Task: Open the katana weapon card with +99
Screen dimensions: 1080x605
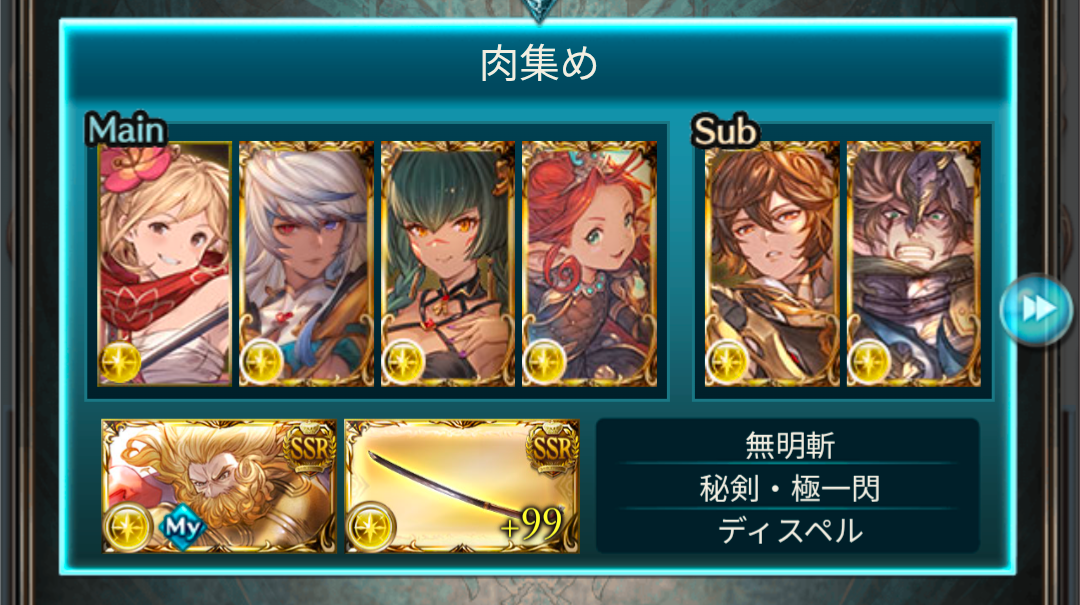Action: pos(461,486)
